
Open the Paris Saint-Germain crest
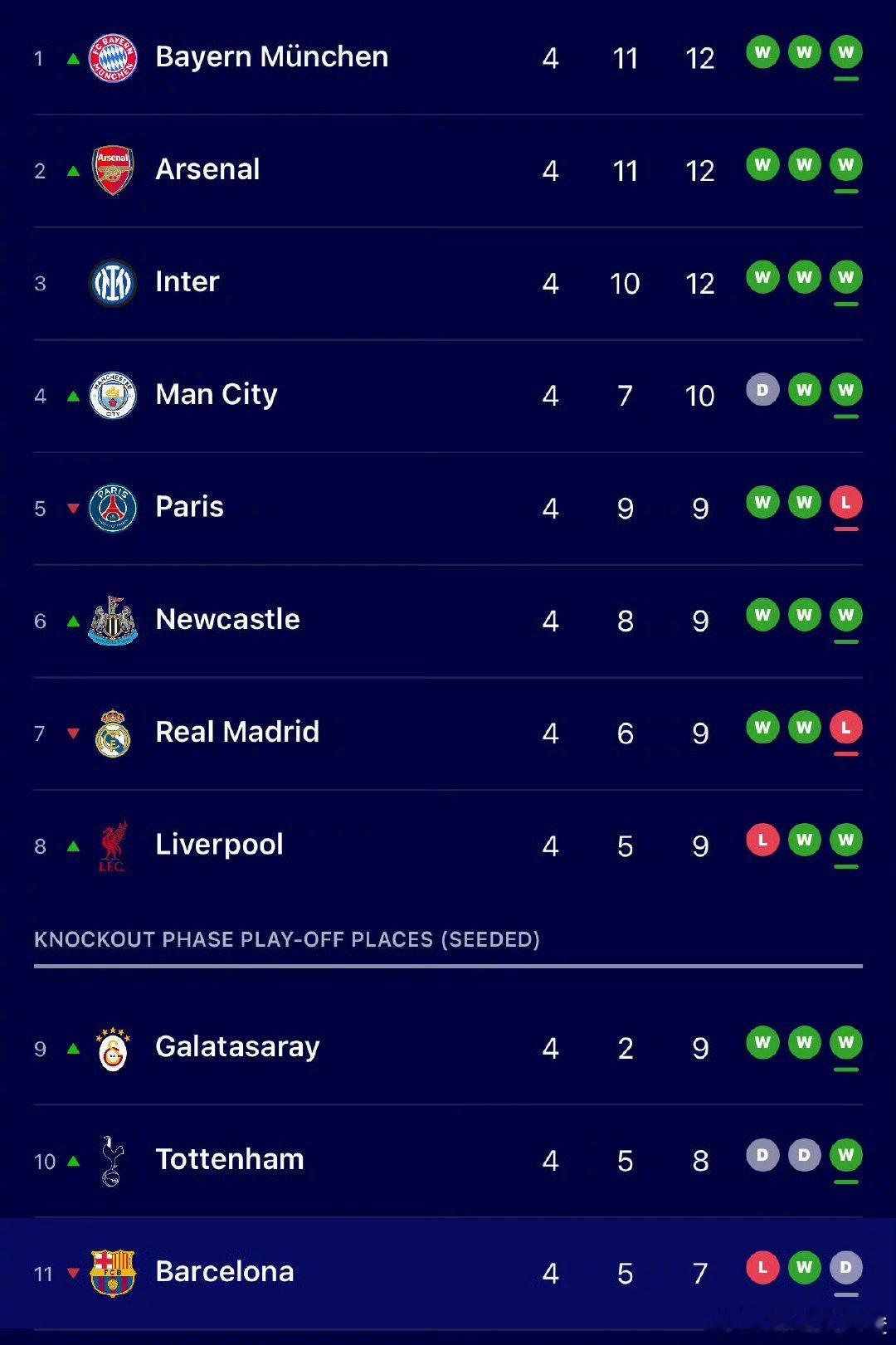[x=113, y=508]
